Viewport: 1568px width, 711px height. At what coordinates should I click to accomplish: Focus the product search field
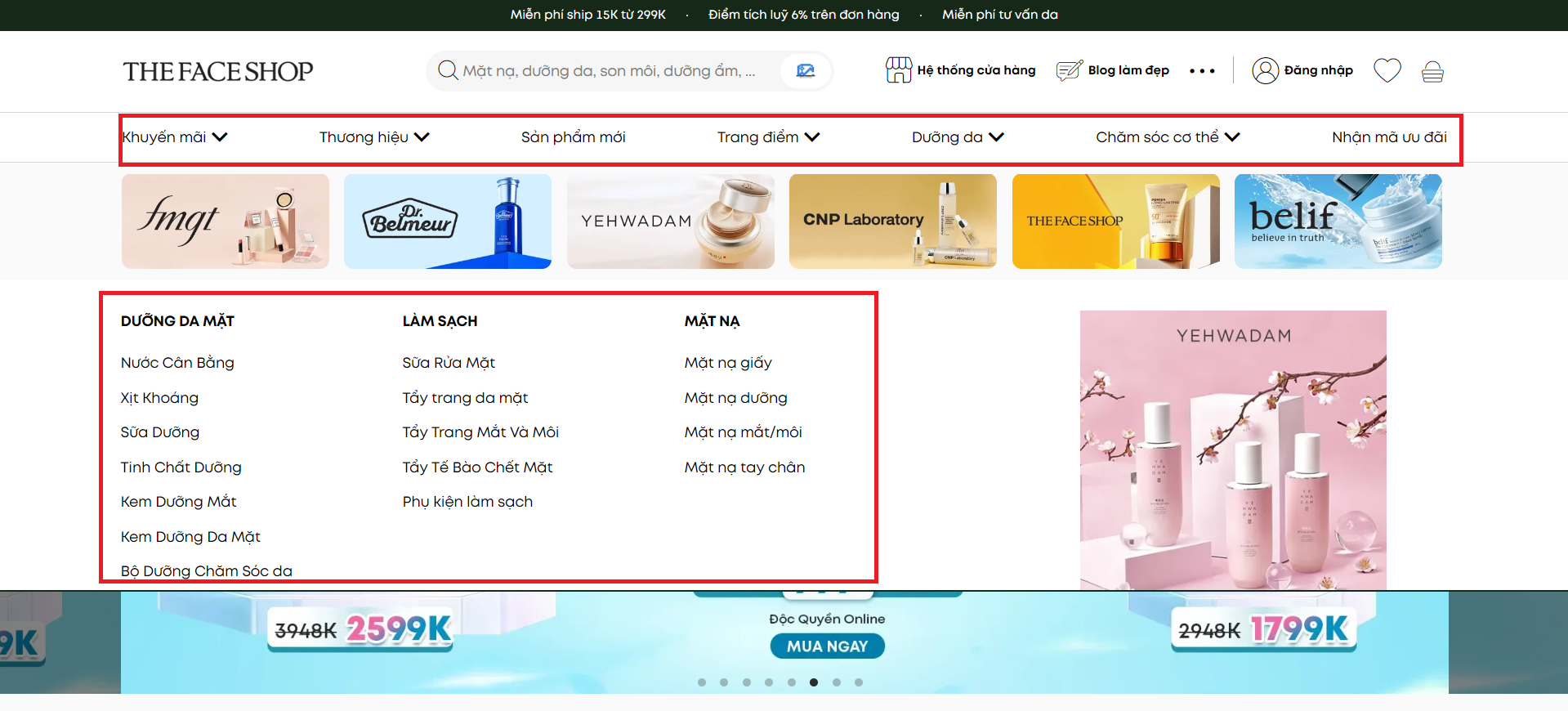tap(609, 71)
